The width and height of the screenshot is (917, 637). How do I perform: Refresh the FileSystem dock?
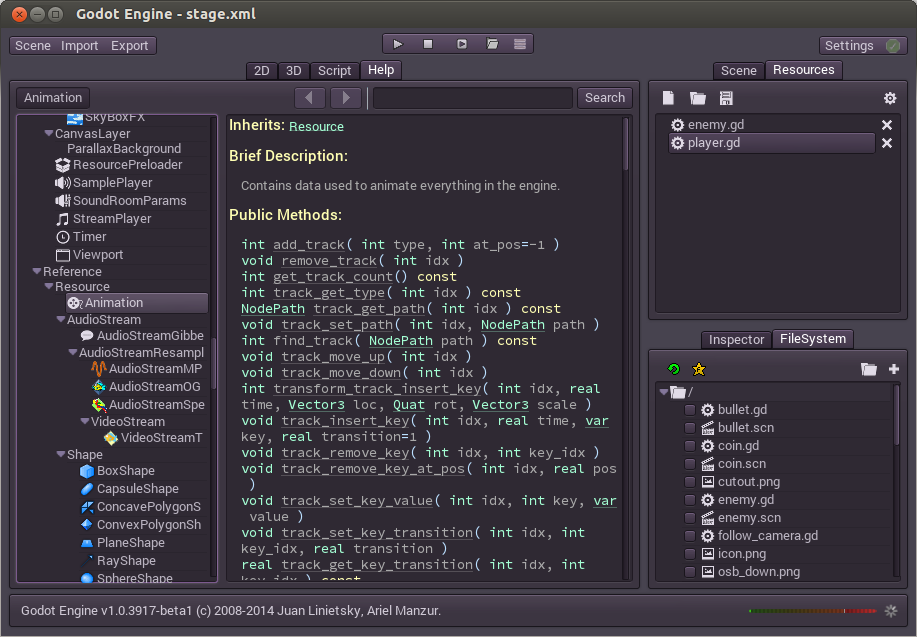click(x=674, y=369)
